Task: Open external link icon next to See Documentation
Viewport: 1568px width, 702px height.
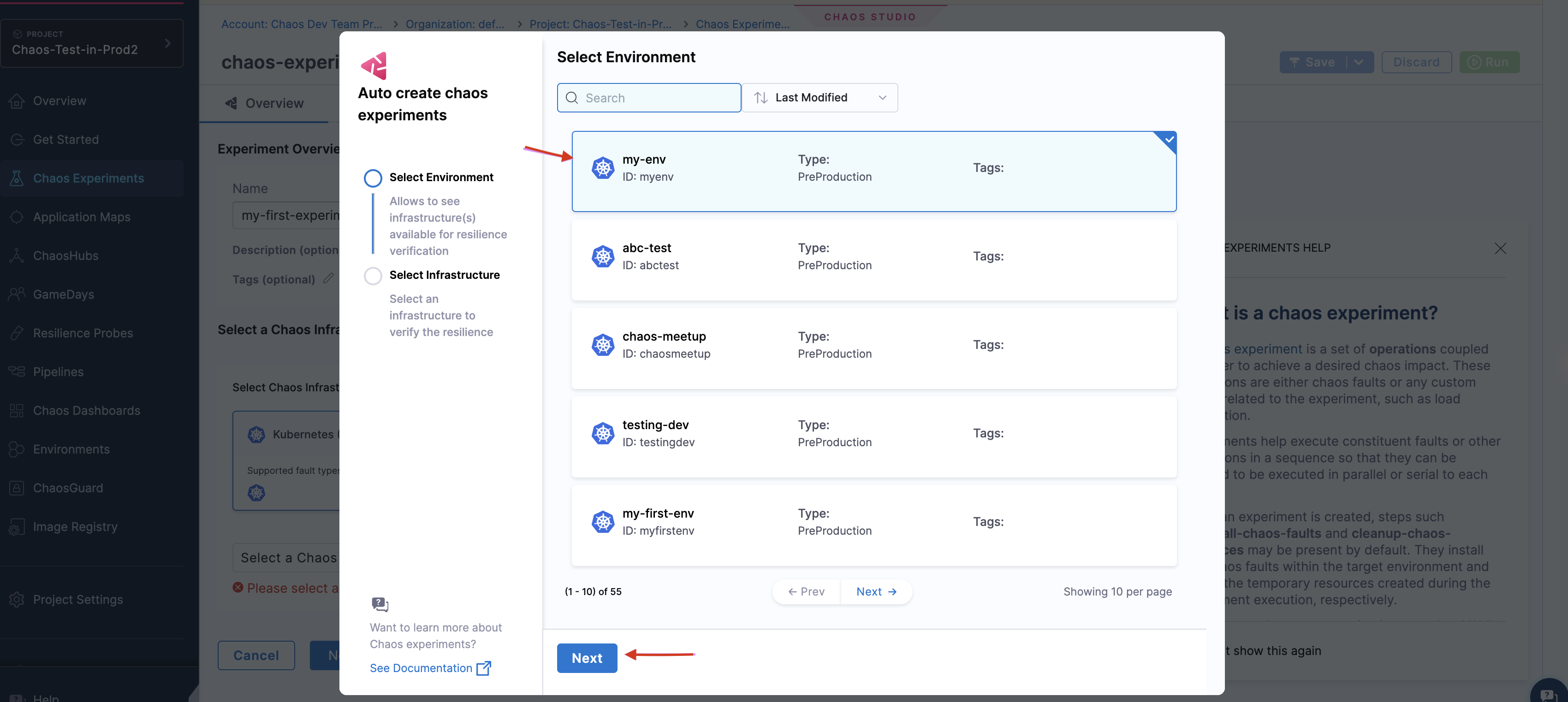Action: (x=483, y=668)
